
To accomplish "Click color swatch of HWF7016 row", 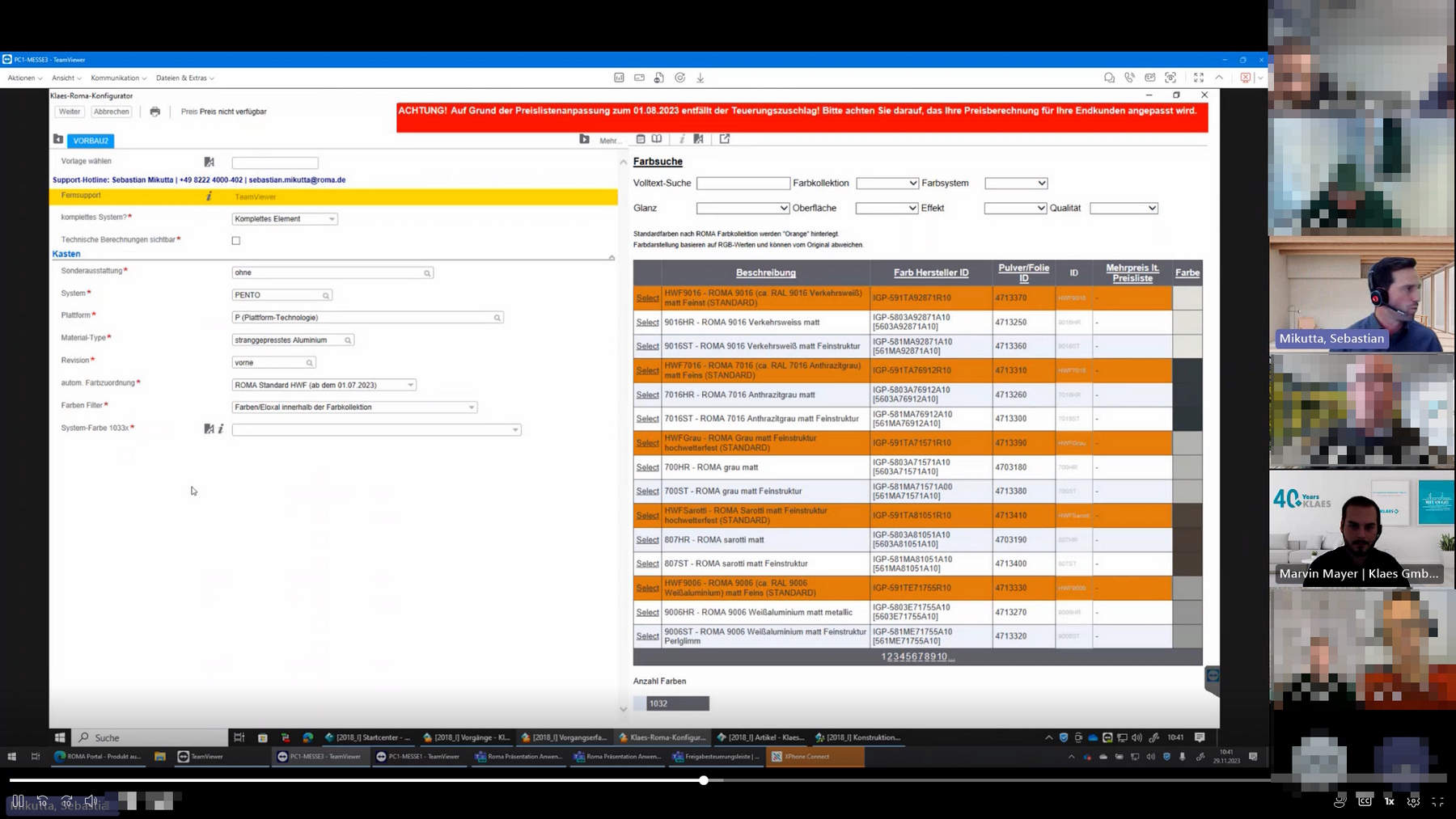I will (x=1187, y=370).
